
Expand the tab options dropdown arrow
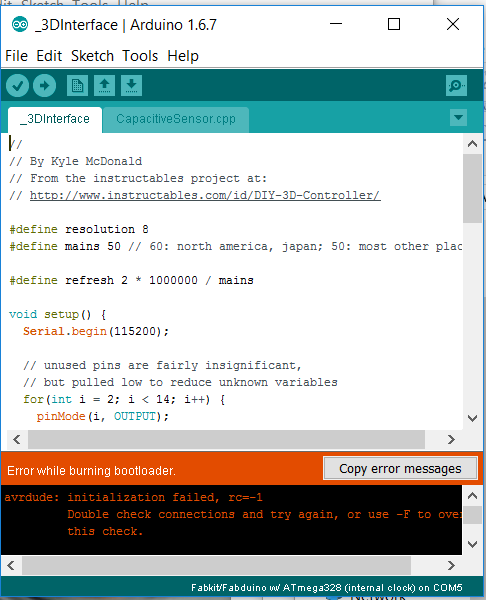click(458, 117)
